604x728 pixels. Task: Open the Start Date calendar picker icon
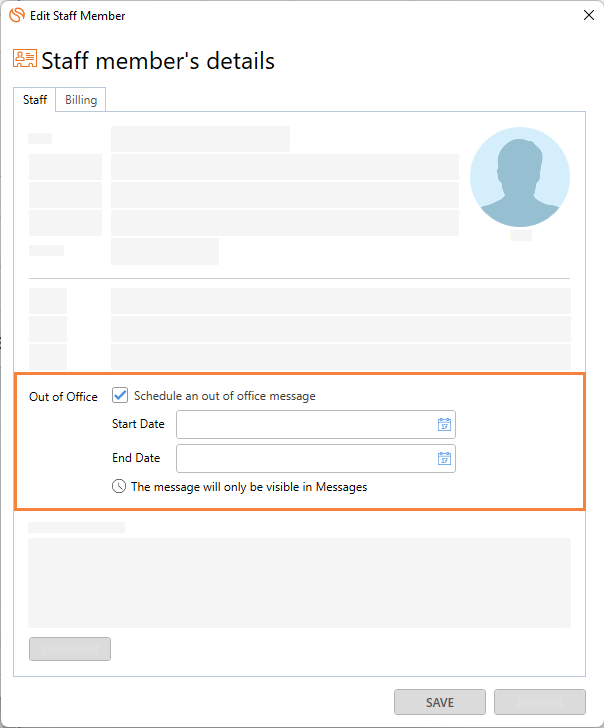444,424
